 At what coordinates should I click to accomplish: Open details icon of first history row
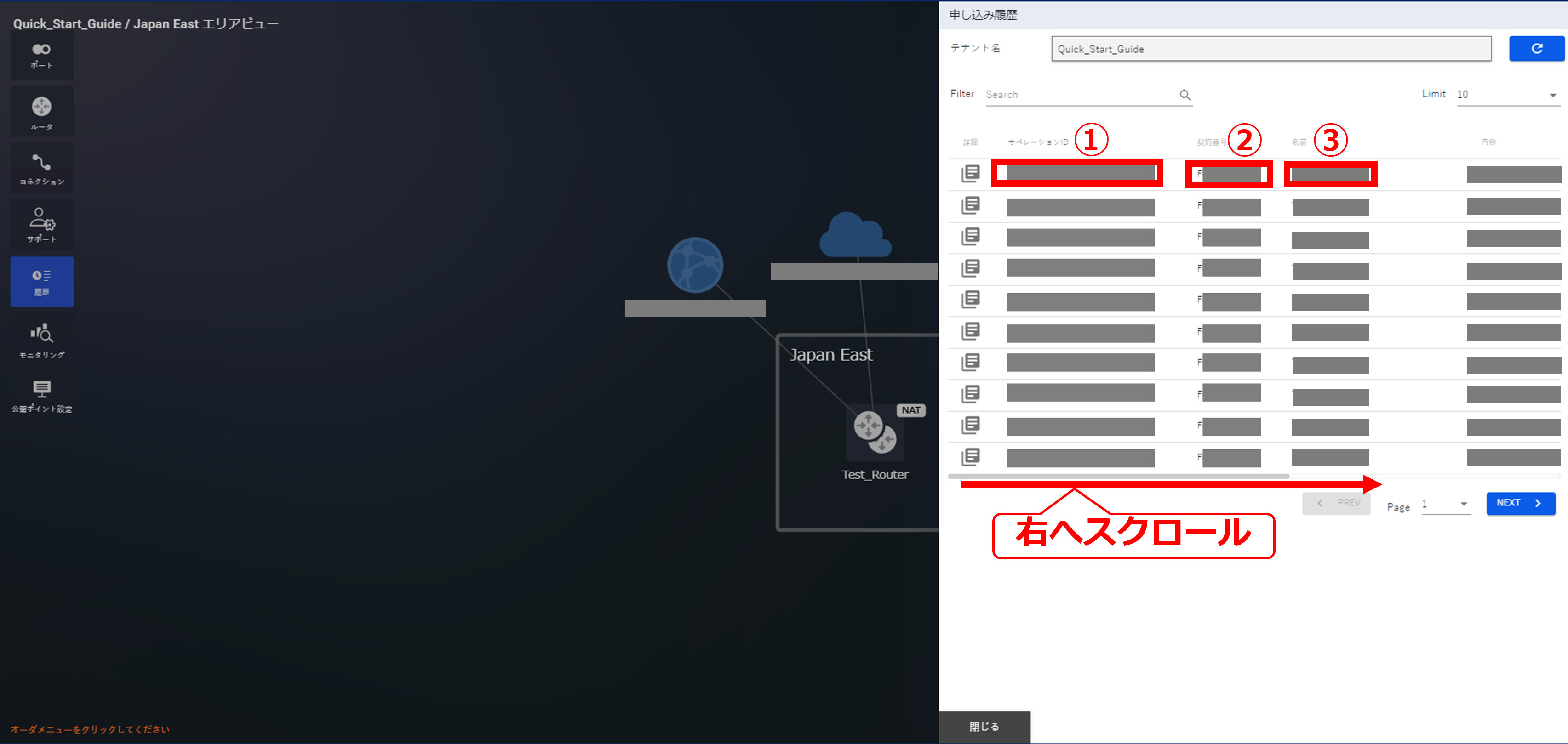coord(970,173)
